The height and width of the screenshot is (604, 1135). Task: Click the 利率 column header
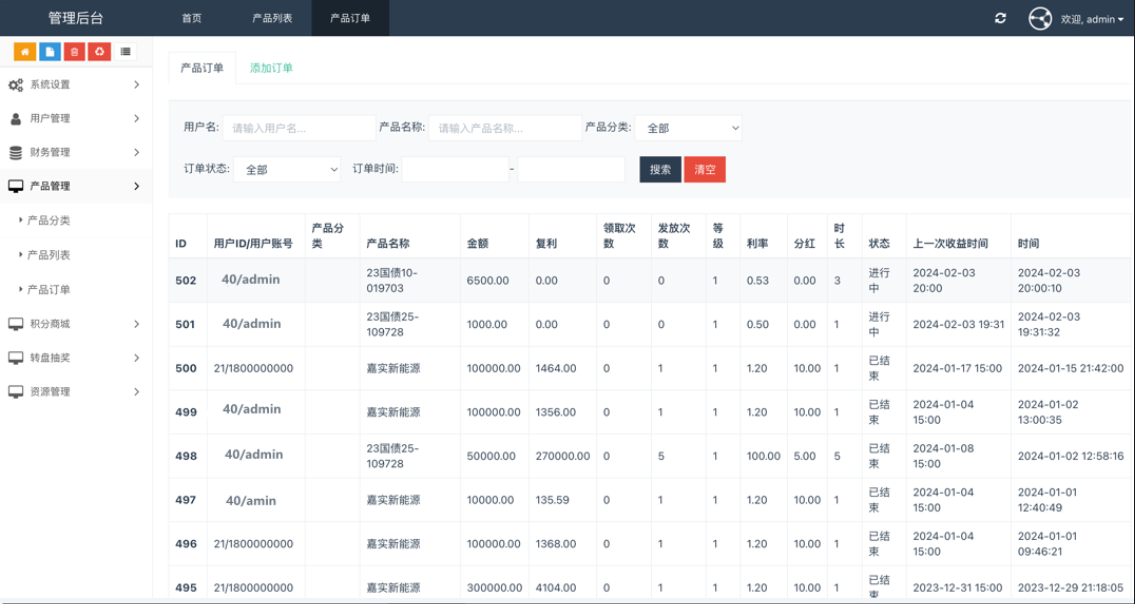pos(758,244)
